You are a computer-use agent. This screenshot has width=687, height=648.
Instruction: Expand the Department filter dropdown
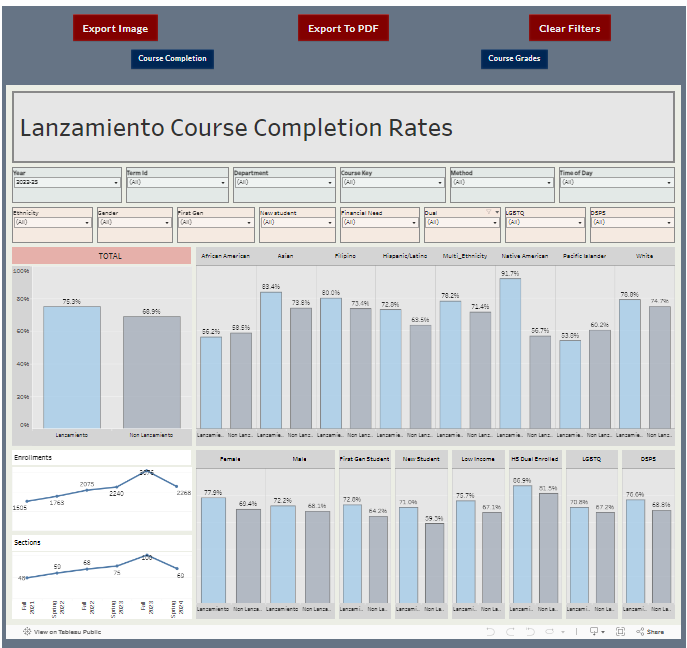[284, 183]
